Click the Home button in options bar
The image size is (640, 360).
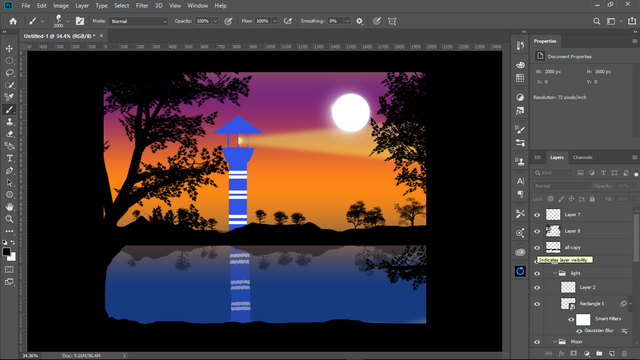coord(13,21)
